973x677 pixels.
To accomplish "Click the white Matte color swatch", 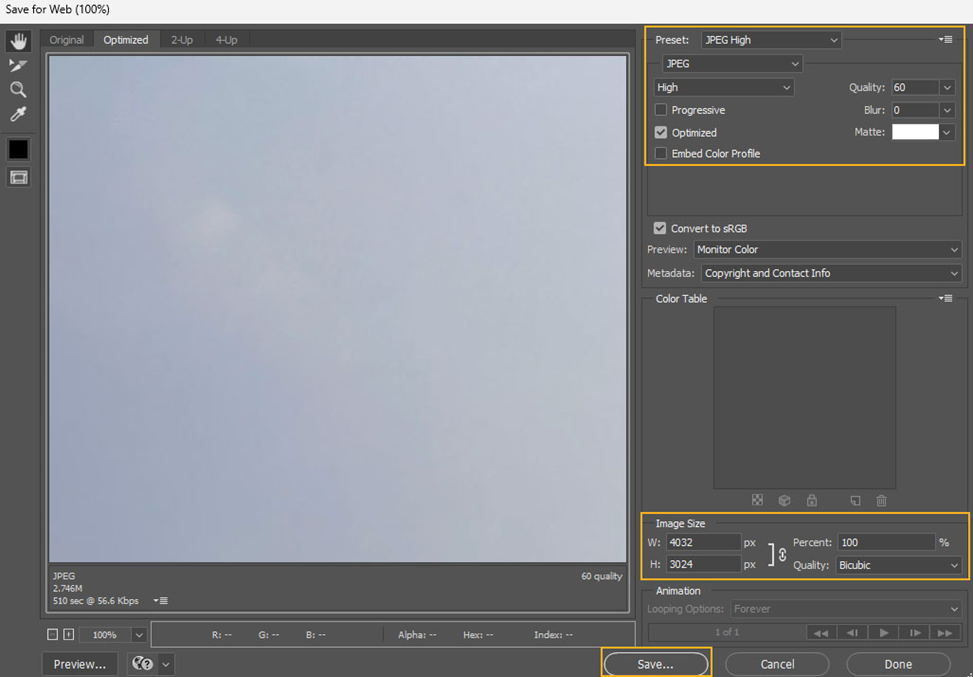I will tap(915, 132).
